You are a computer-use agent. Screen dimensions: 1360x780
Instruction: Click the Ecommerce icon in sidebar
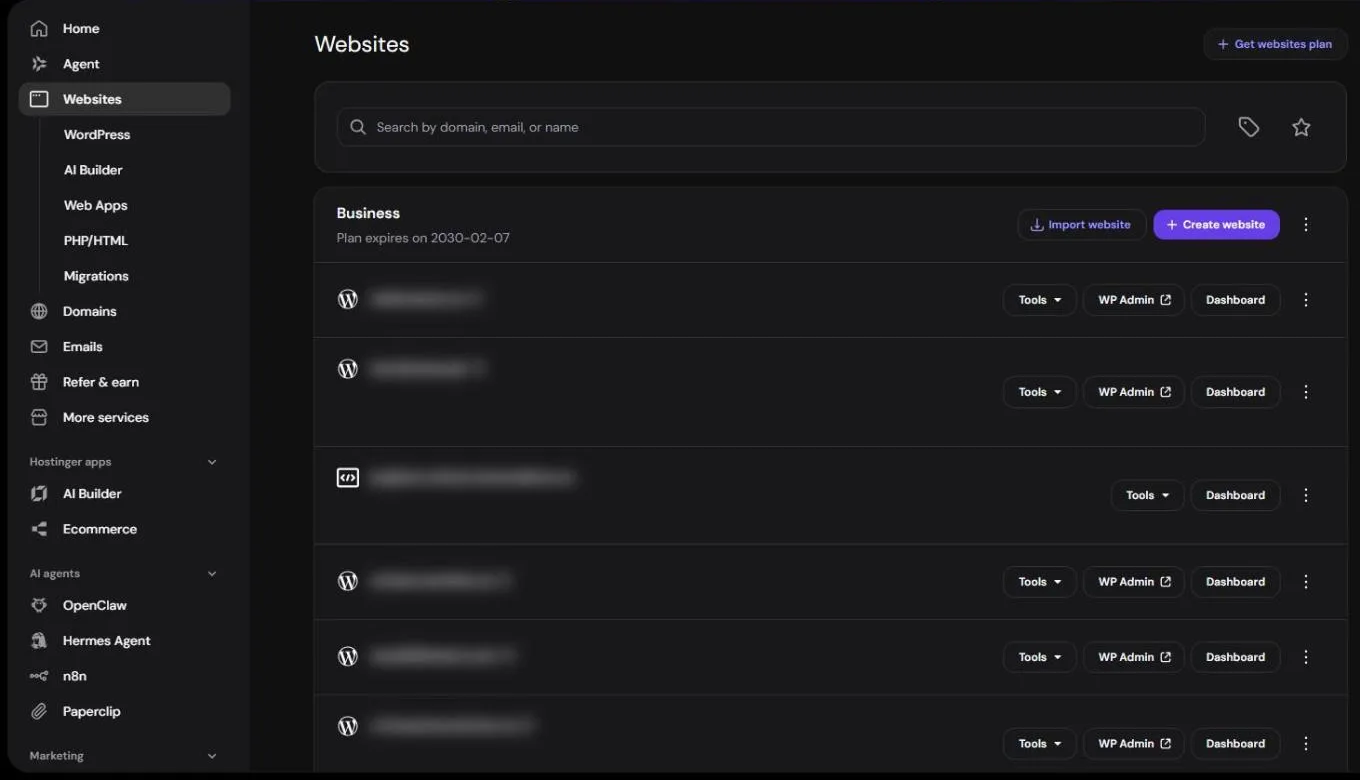tap(39, 529)
